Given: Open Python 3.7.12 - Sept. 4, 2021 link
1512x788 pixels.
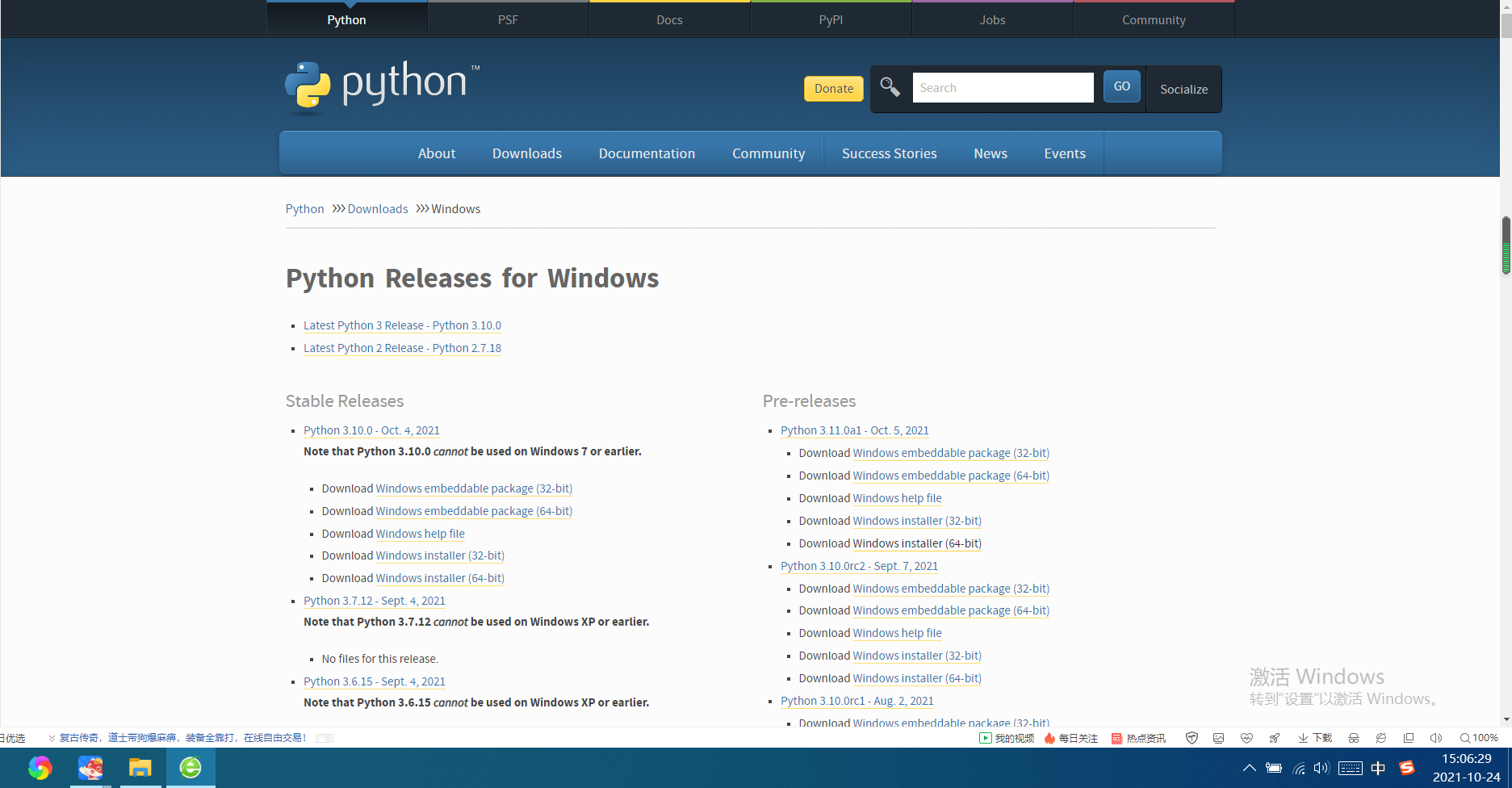Looking at the screenshot, I should tap(375, 601).
